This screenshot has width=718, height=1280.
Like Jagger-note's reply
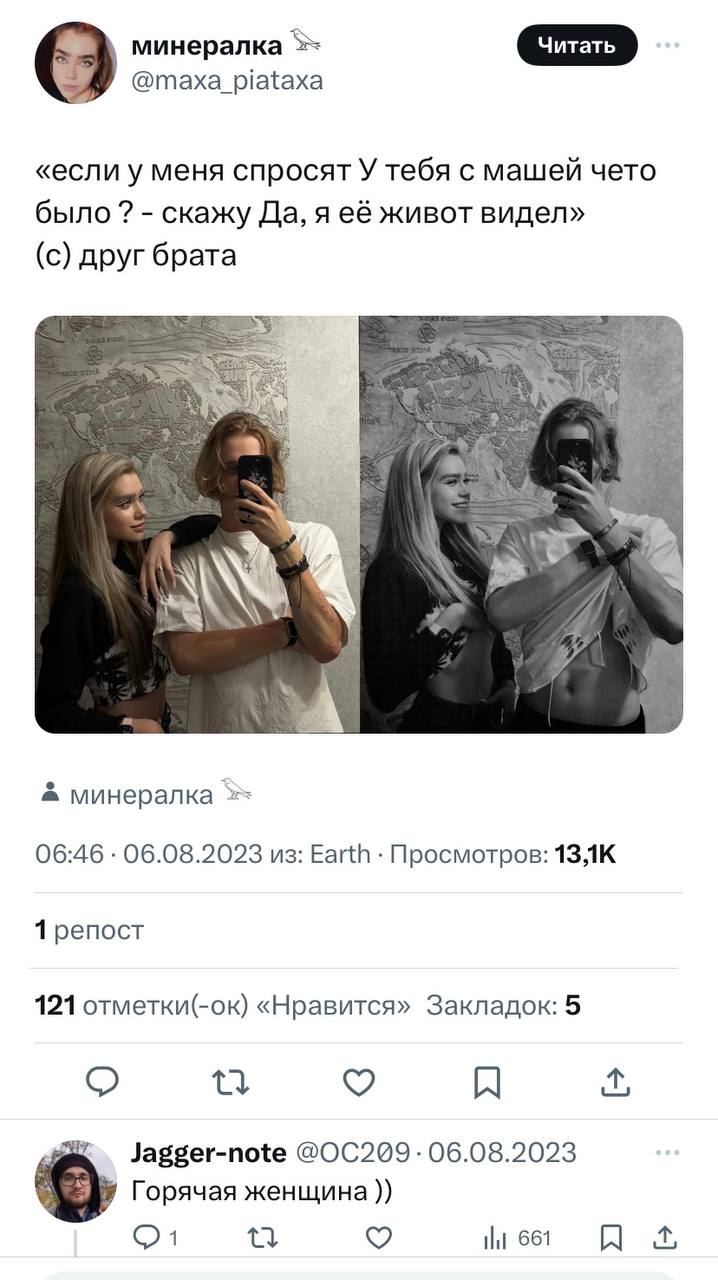(378, 1239)
